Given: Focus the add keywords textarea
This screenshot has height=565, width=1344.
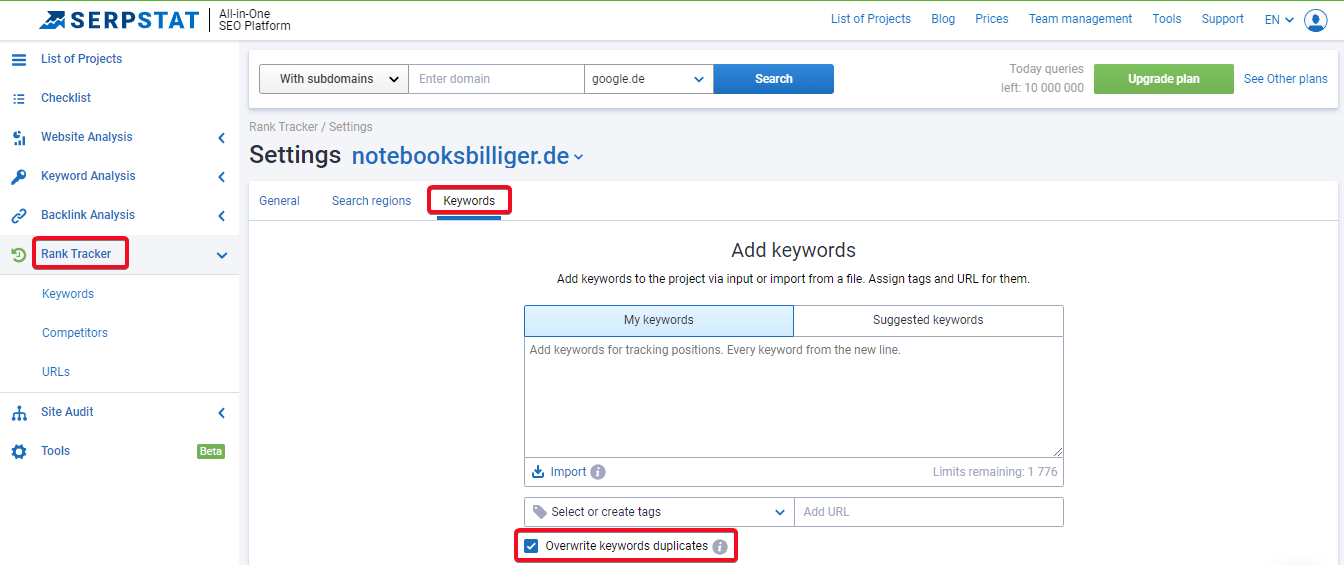Looking at the screenshot, I should coord(793,397).
